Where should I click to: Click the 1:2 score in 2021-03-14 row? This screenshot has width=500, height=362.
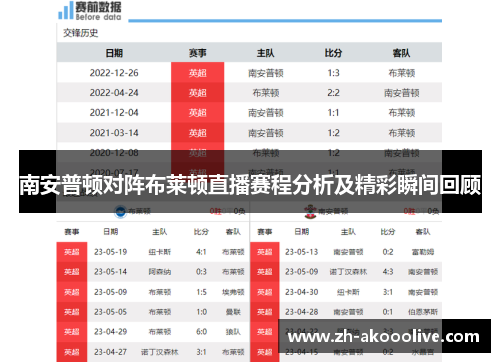tap(333, 133)
